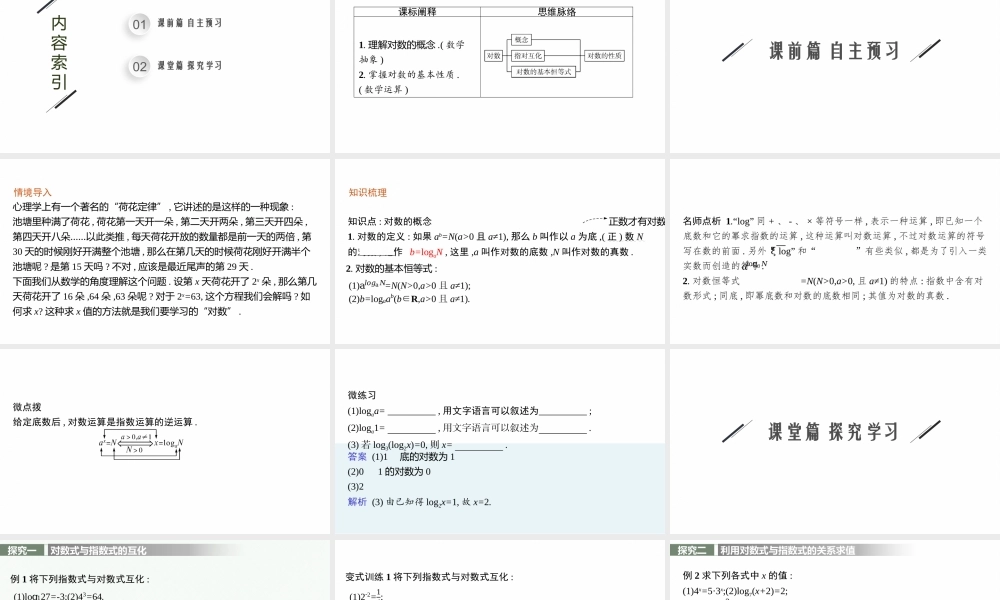
Task: Open the 内容索引 contents slide thumbnail
Action: [x=165, y=75]
